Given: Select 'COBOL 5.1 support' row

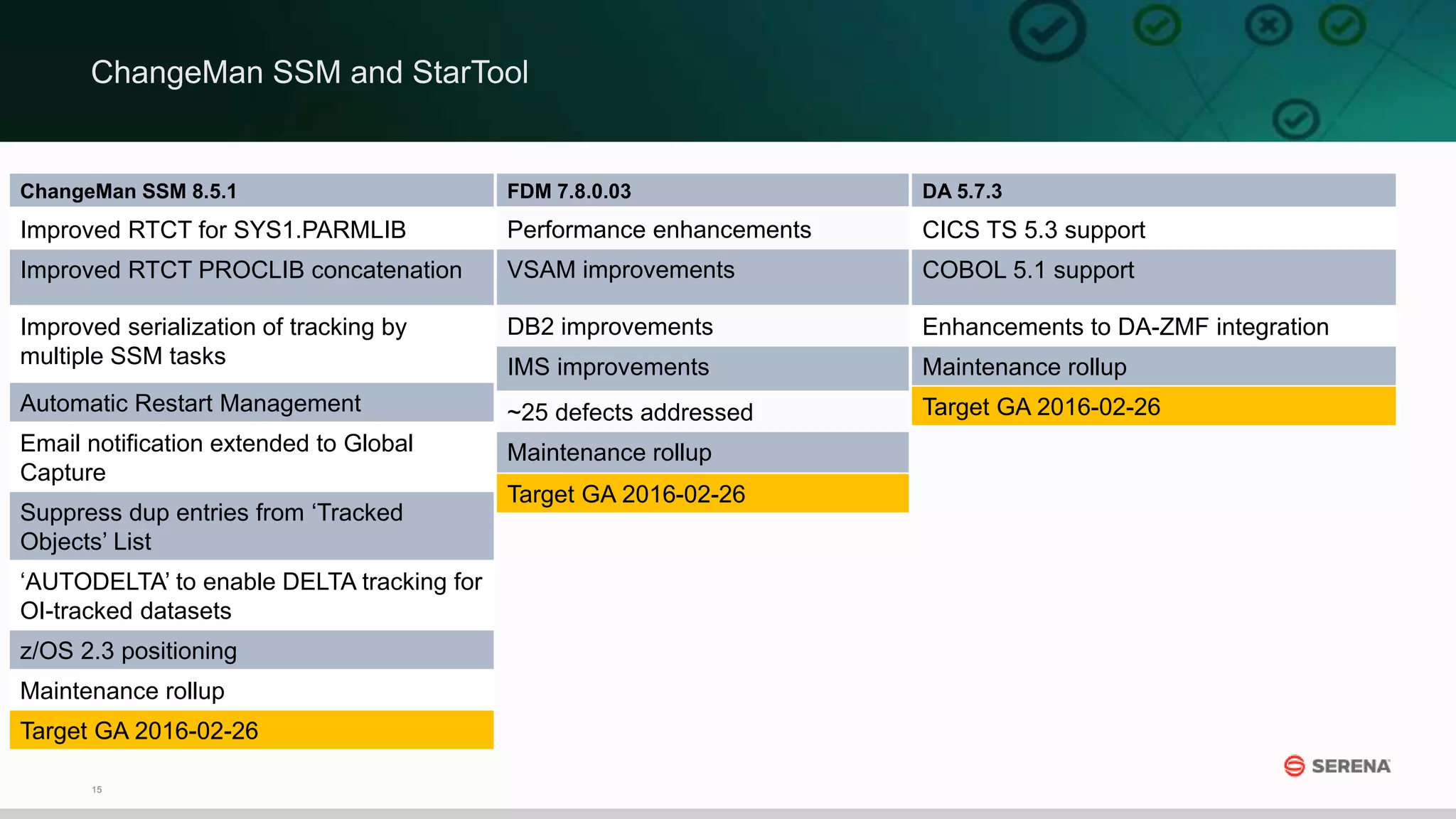Looking at the screenshot, I should (x=1153, y=277).
